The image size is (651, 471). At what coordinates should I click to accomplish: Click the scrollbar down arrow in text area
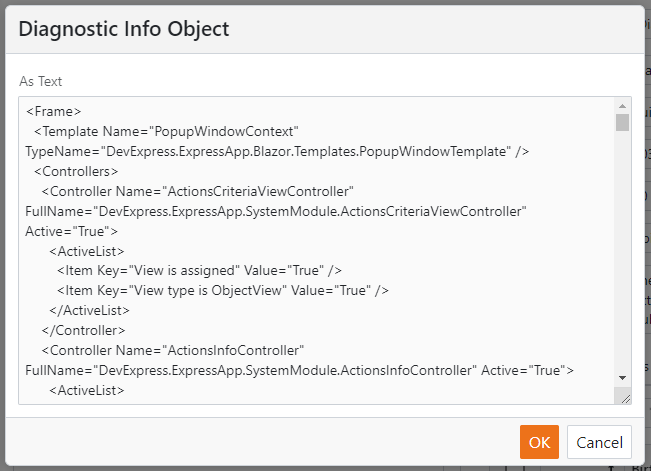(622, 378)
